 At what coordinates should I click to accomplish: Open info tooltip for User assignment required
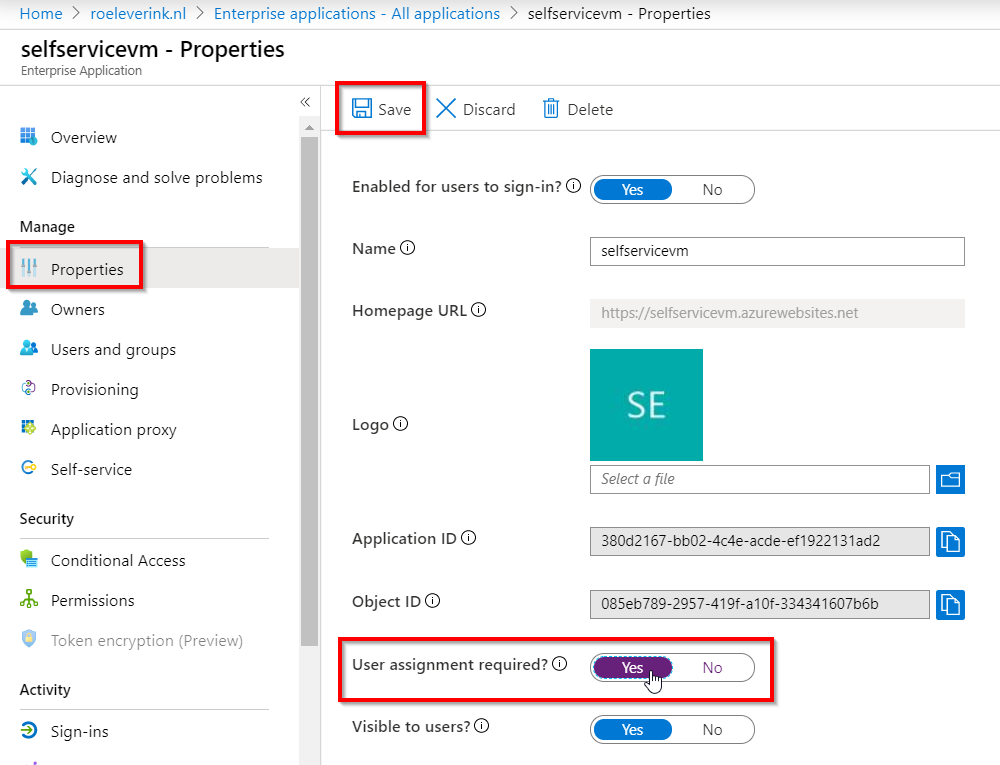pos(559,664)
